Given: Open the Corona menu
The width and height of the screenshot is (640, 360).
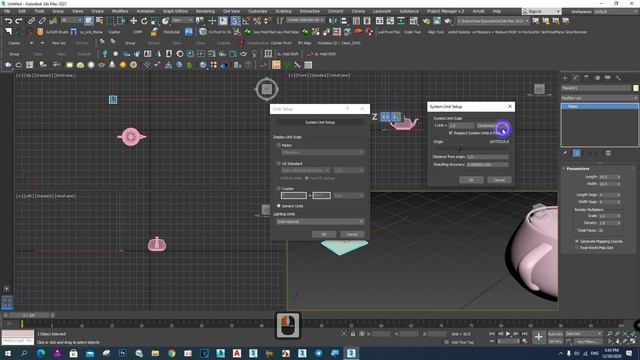Looking at the screenshot, I should pos(358,11).
